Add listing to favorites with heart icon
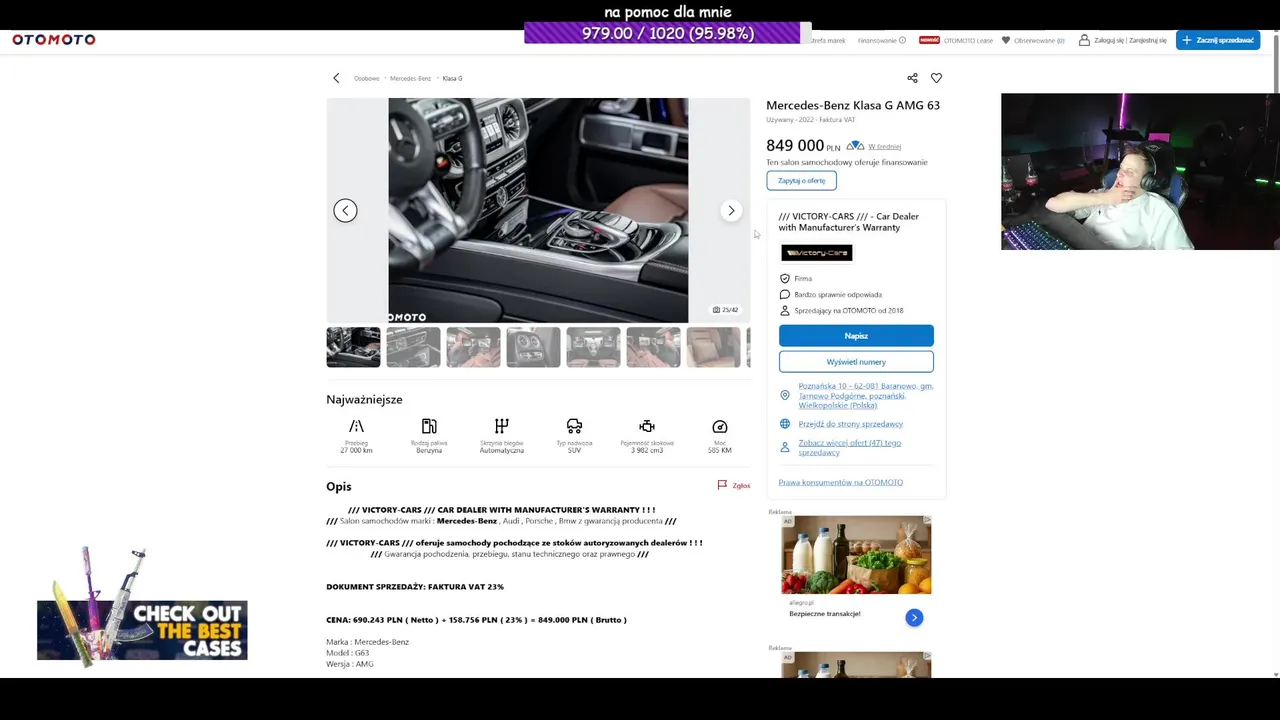 point(936,78)
